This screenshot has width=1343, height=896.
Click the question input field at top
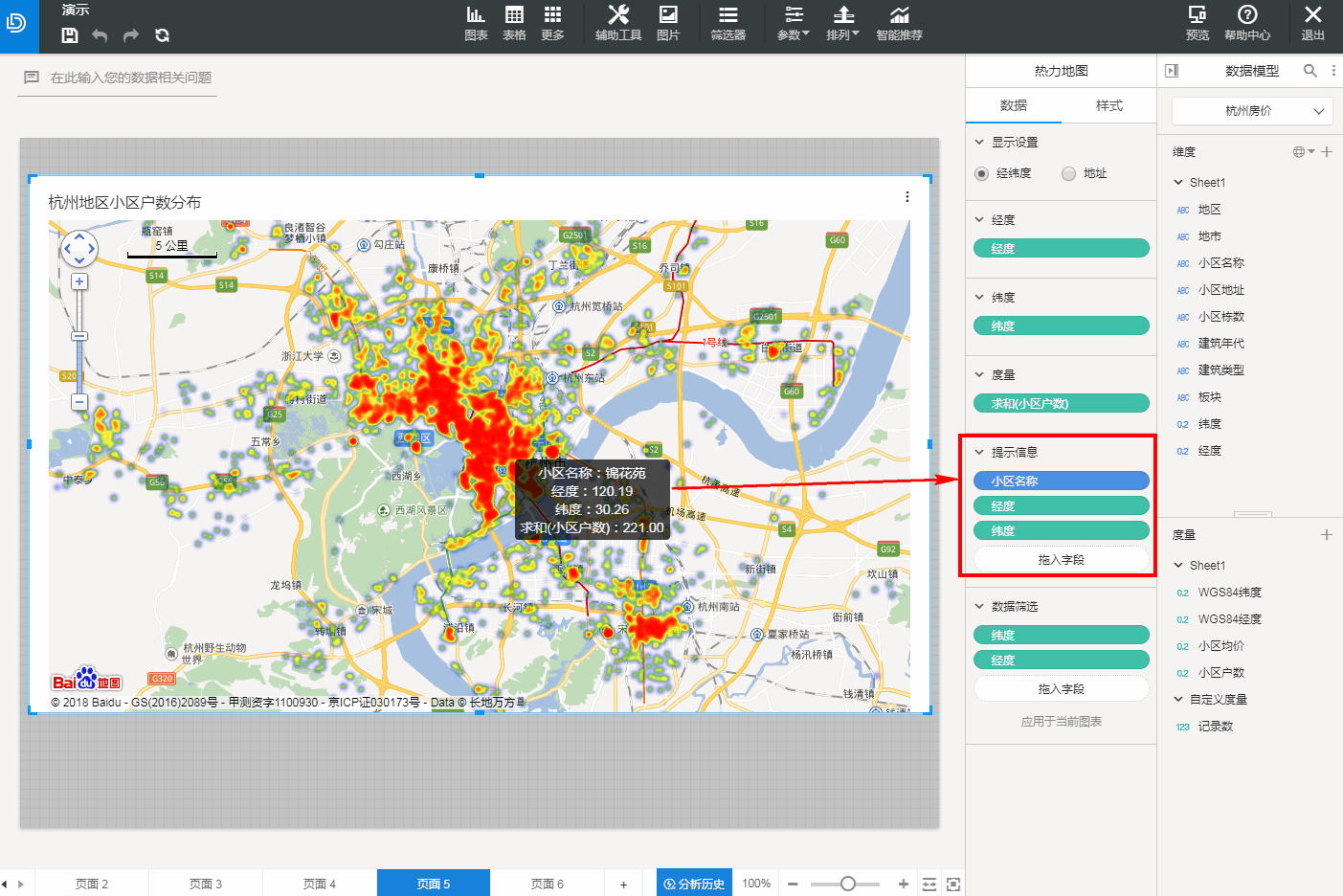click(x=131, y=78)
